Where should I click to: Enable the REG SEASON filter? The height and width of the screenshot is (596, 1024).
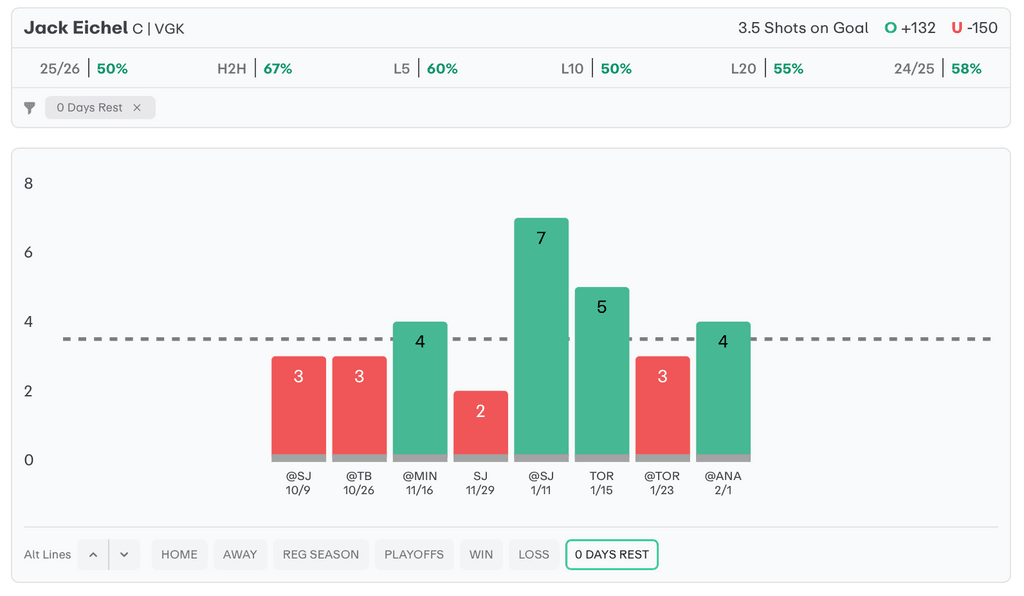(x=320, y=555)
